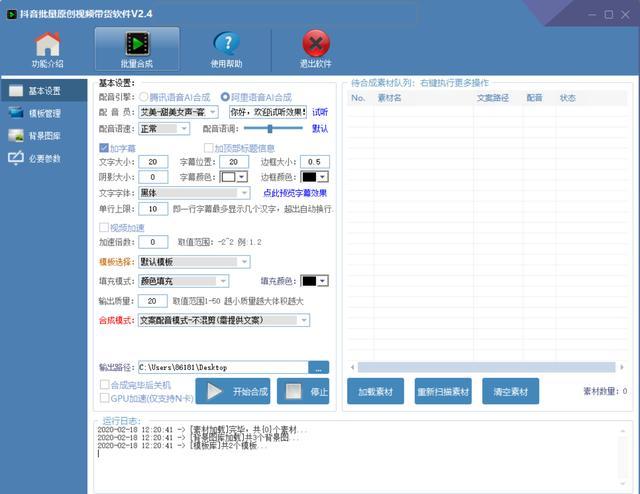640x494 pixels.
Task: Open 使用帮助 question mark icon
Action: 226,43
